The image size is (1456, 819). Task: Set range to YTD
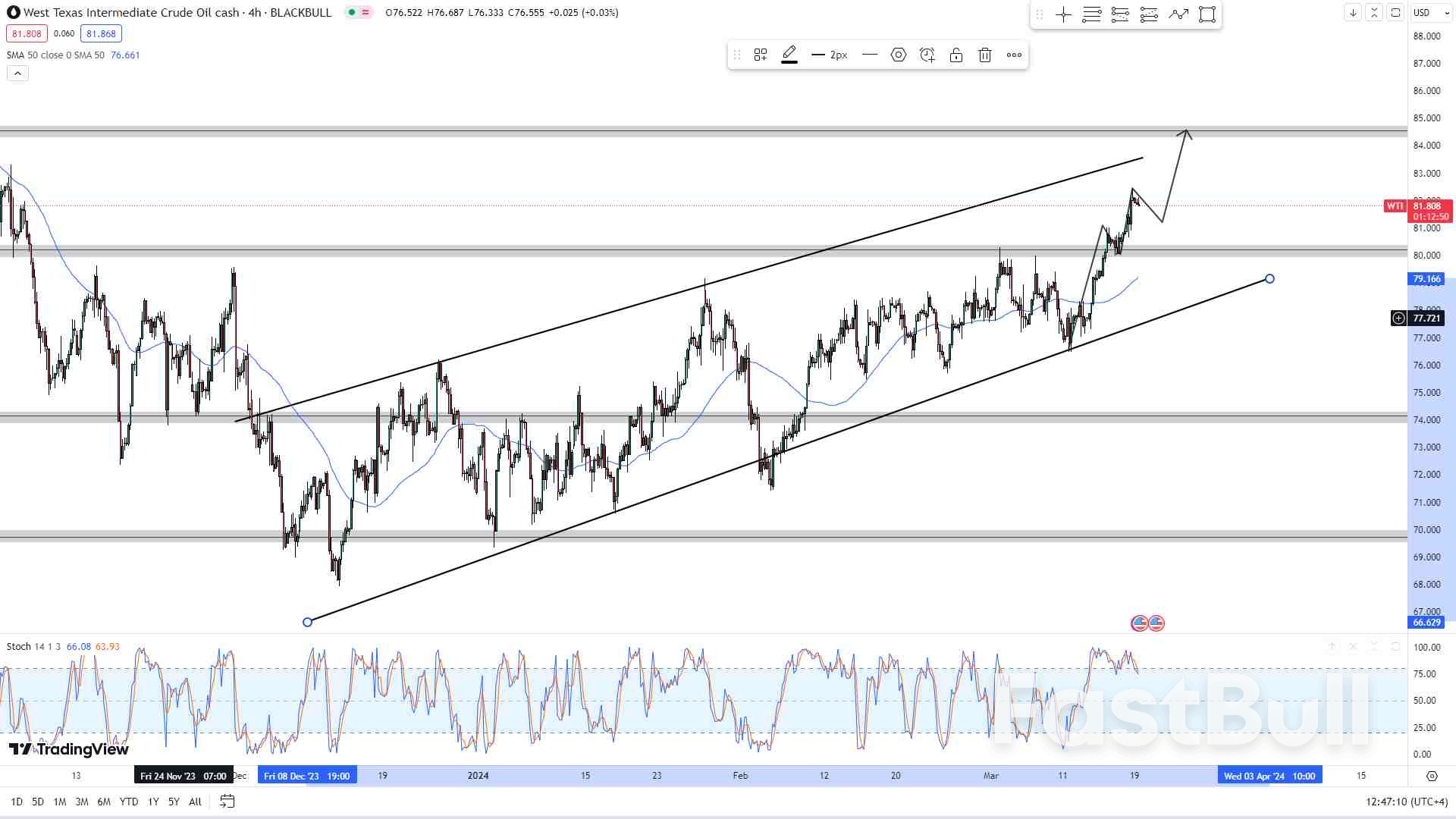129,802
